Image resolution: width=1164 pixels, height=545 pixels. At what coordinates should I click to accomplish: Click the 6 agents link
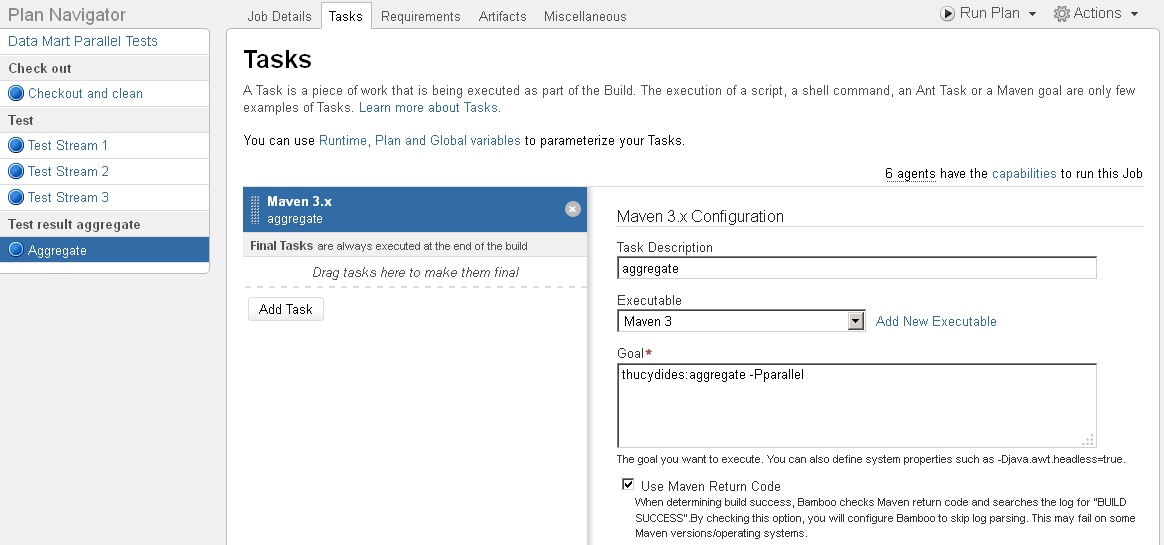click(x=910, y=174)
